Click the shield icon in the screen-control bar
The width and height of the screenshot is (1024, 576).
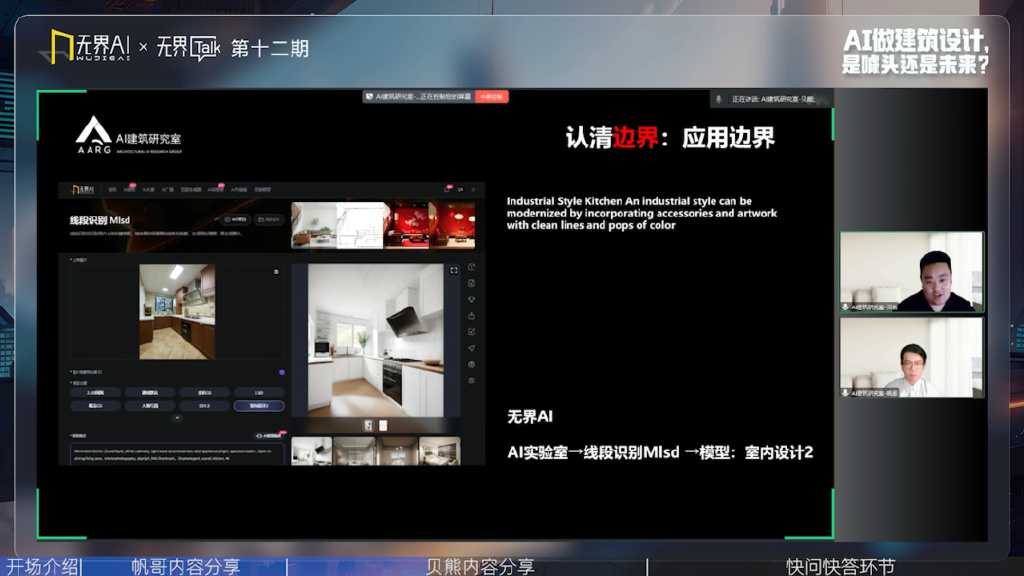point(370,97)
